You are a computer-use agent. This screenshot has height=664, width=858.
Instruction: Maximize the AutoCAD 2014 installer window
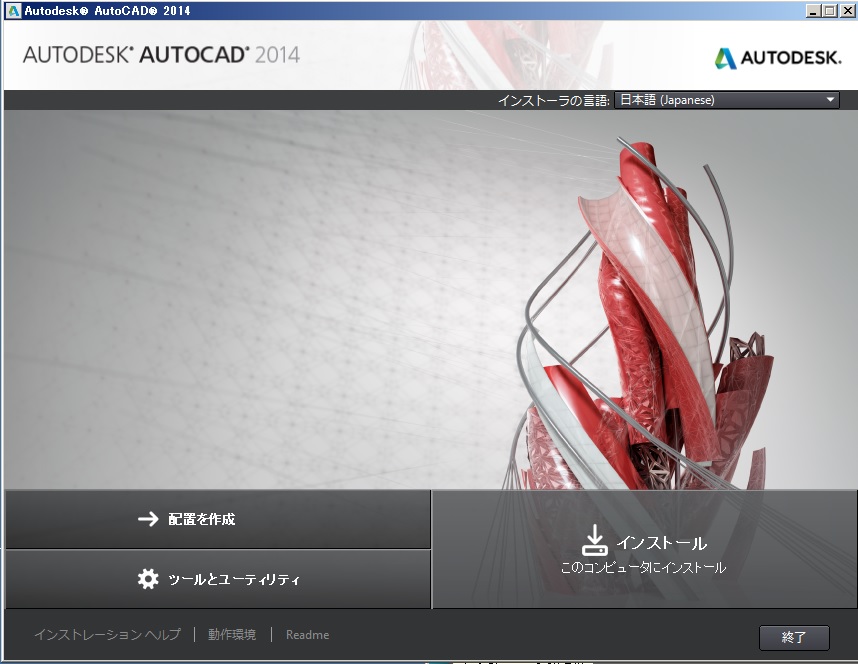[829, 11]
